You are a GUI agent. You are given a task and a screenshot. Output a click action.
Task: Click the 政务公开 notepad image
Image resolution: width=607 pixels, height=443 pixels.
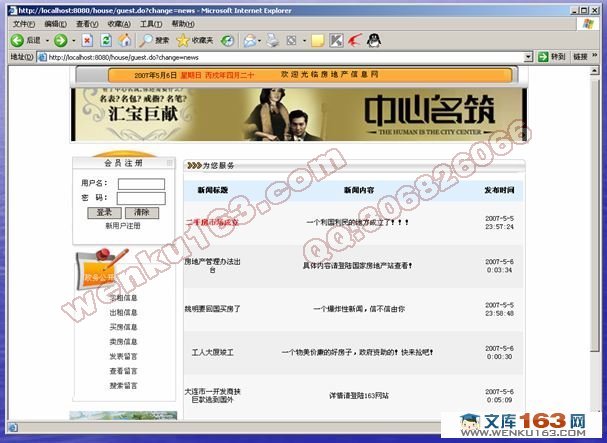100,270
